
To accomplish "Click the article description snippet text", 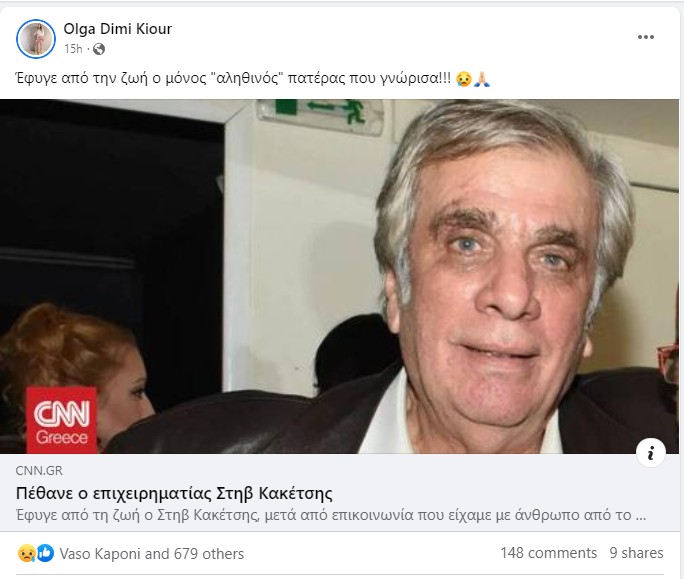I will pos(331,515).
